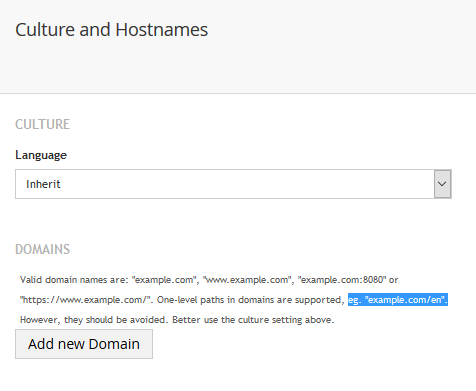Screen dimensions: 476x391
Task: Open the Language dropdown set to Inherit
Action: click(233, 184)
